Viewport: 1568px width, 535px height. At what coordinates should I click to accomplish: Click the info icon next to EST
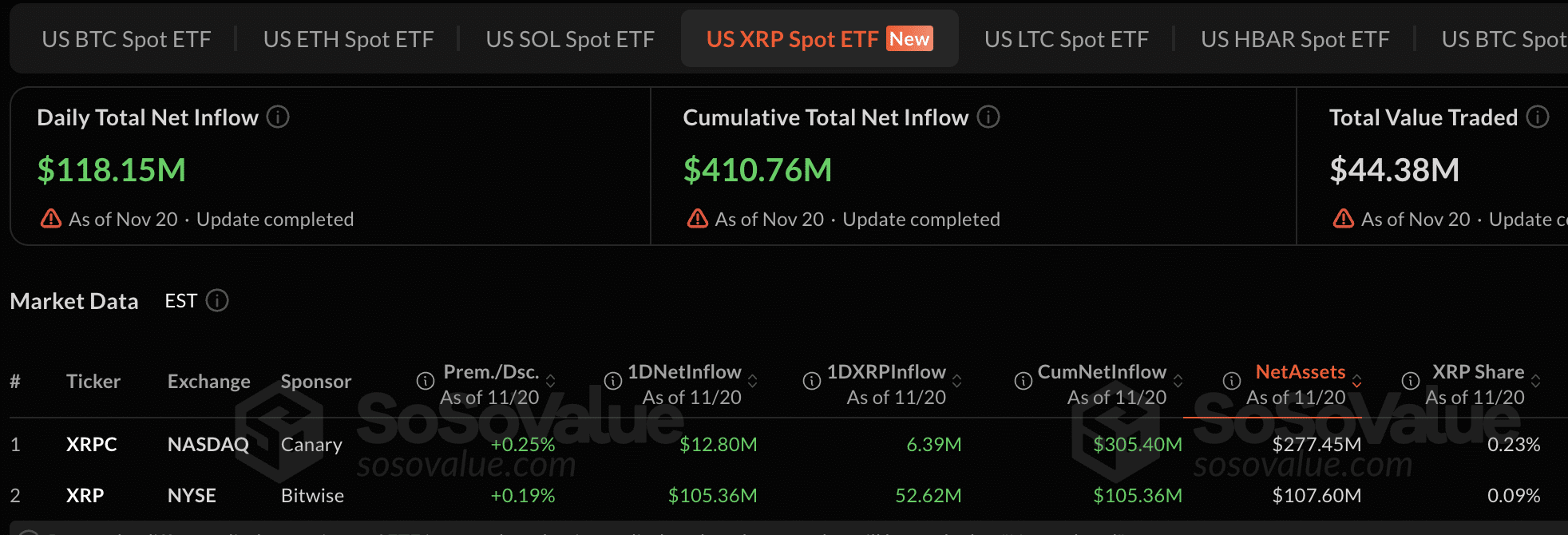pyautogui.click(x=217, y=301)
